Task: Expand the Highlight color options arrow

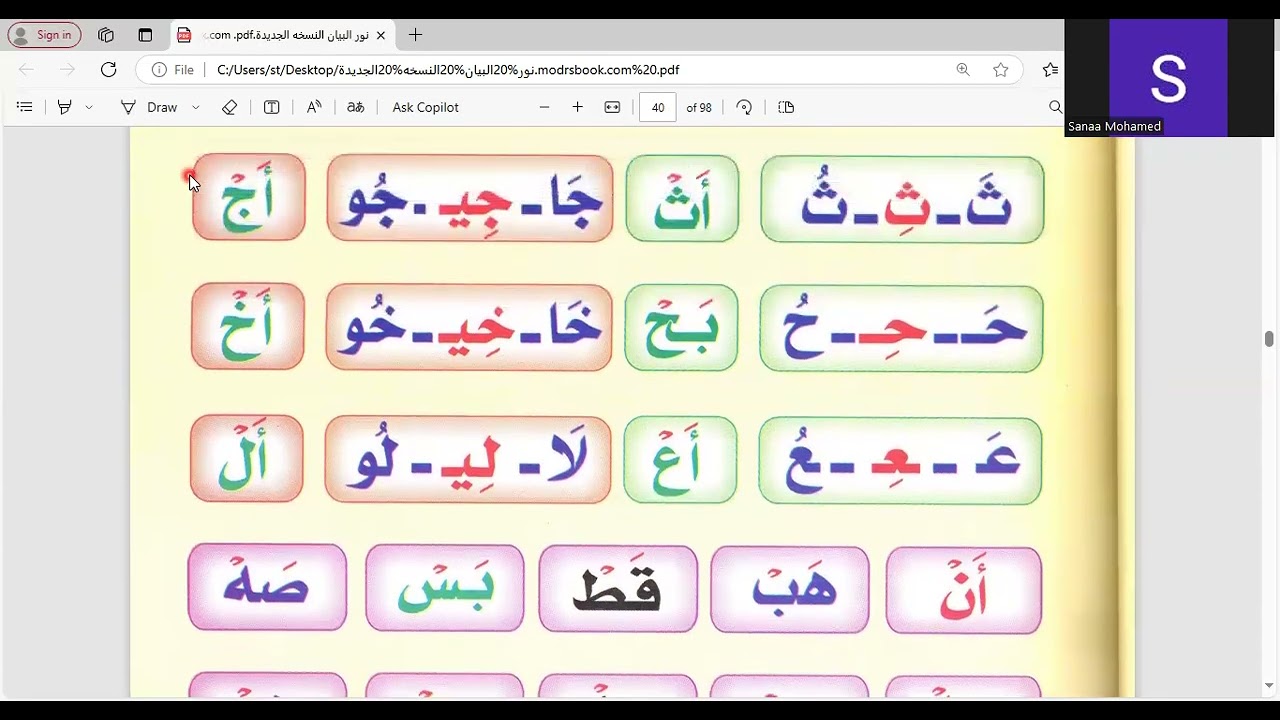Action: (89, 107)
